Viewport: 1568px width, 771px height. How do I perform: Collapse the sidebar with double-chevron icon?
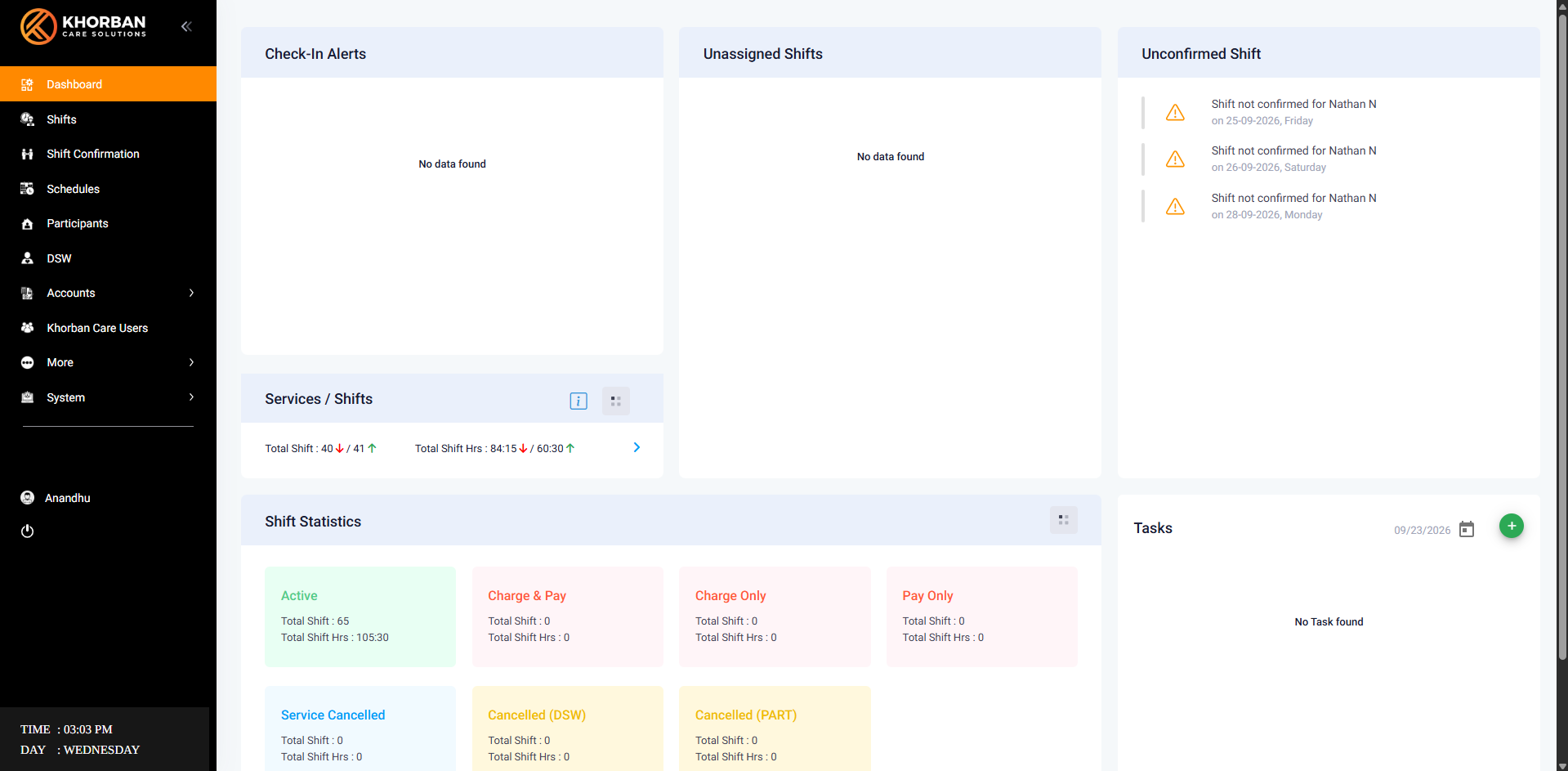pyautogui.click(x=186, y=26)
